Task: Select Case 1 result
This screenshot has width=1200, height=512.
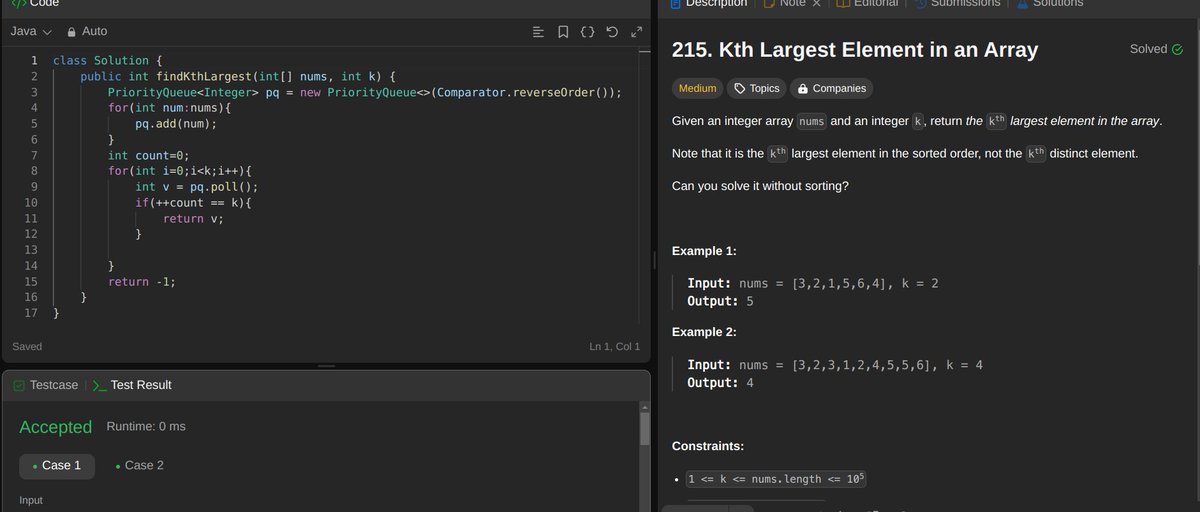Action: pos(57,466)
